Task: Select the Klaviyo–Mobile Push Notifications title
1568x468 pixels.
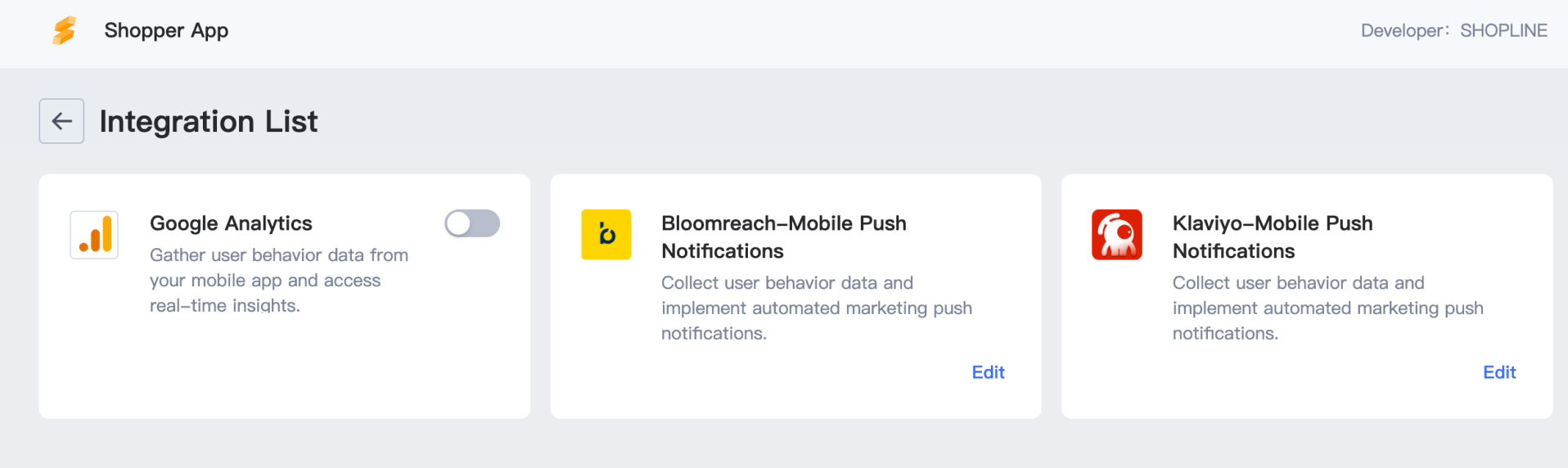Action: [x=1272, y=236]
